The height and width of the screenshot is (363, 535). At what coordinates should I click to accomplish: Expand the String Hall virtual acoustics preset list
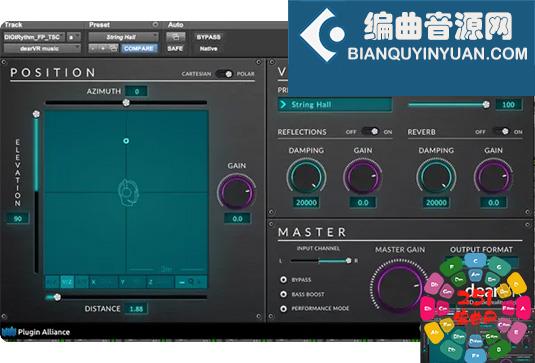pyautogui.click(x=335, y=104)
